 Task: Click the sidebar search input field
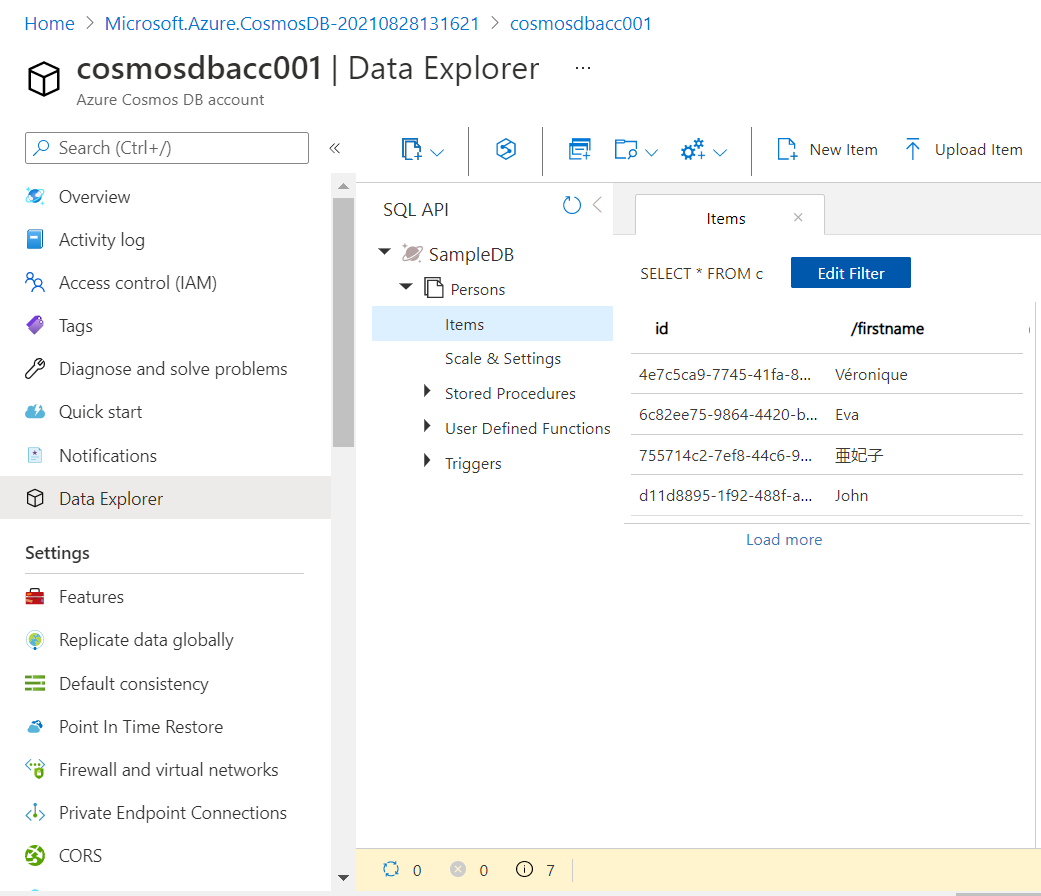pos(167,148)
